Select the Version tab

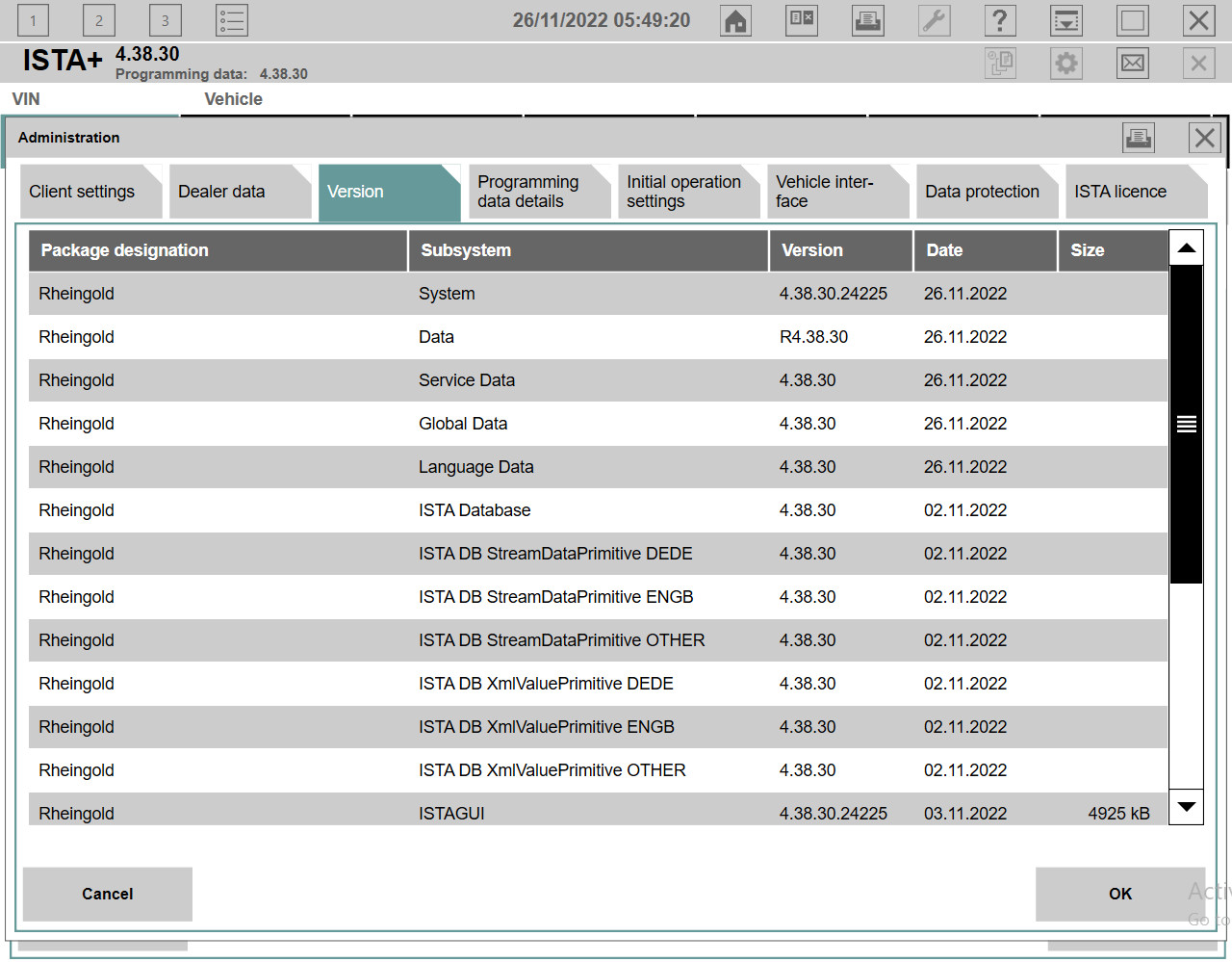tap(390, 192)
